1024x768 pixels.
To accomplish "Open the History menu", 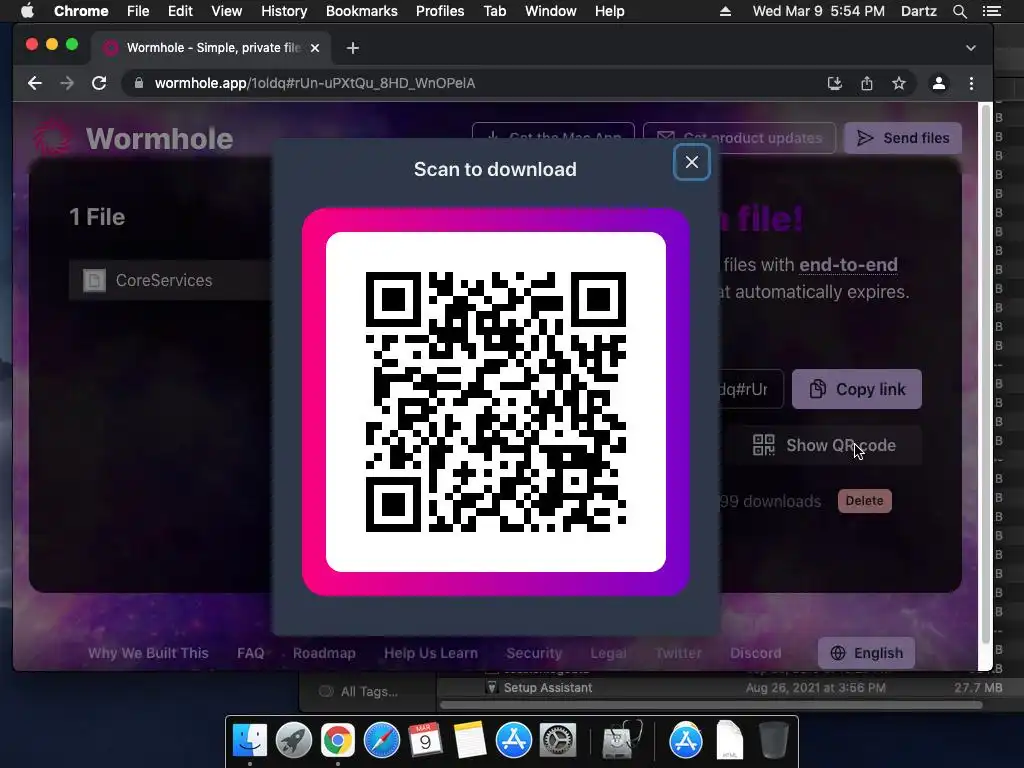I will coord(284,11).
